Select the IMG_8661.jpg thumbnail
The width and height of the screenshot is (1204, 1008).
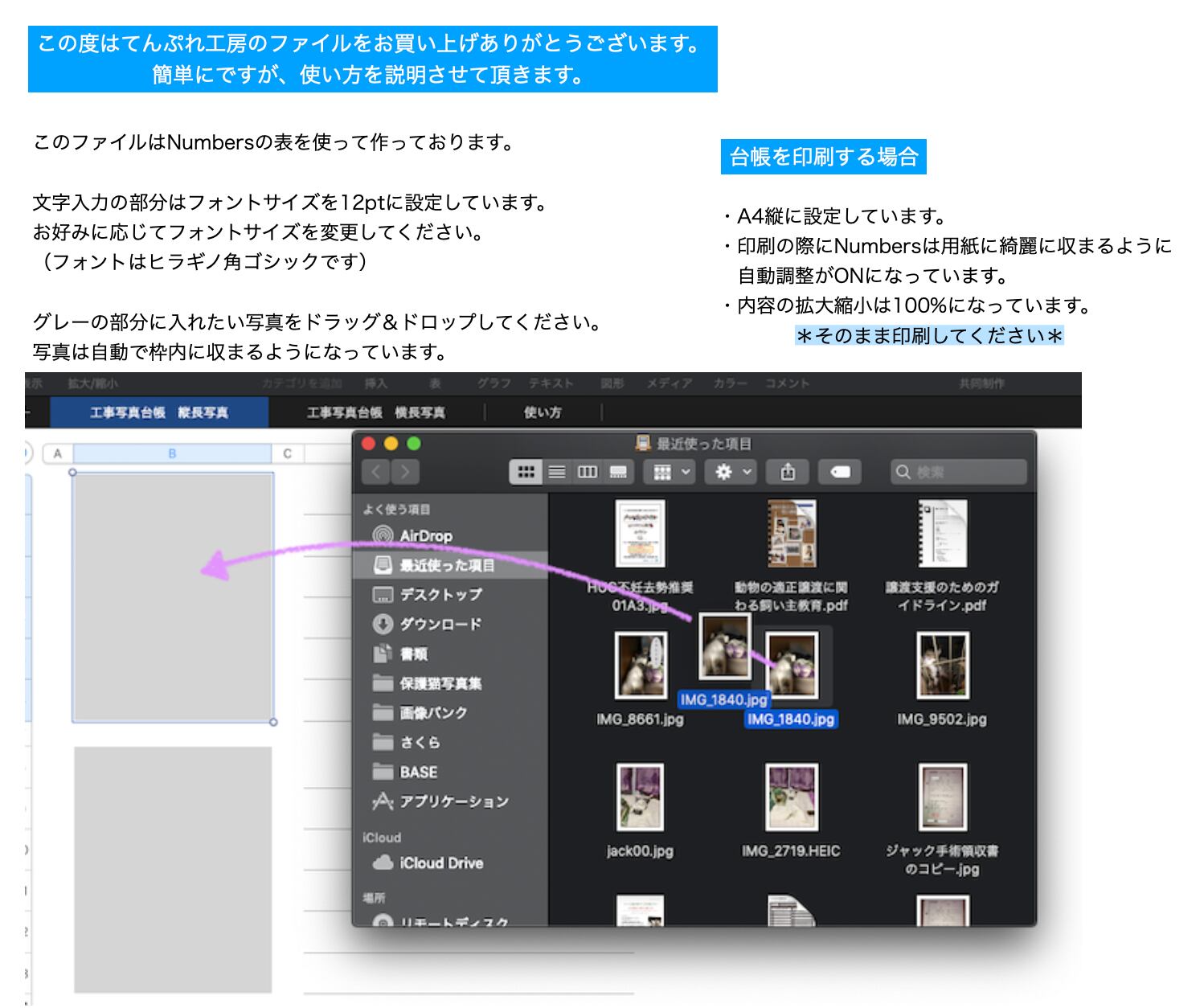pos(640,666)
